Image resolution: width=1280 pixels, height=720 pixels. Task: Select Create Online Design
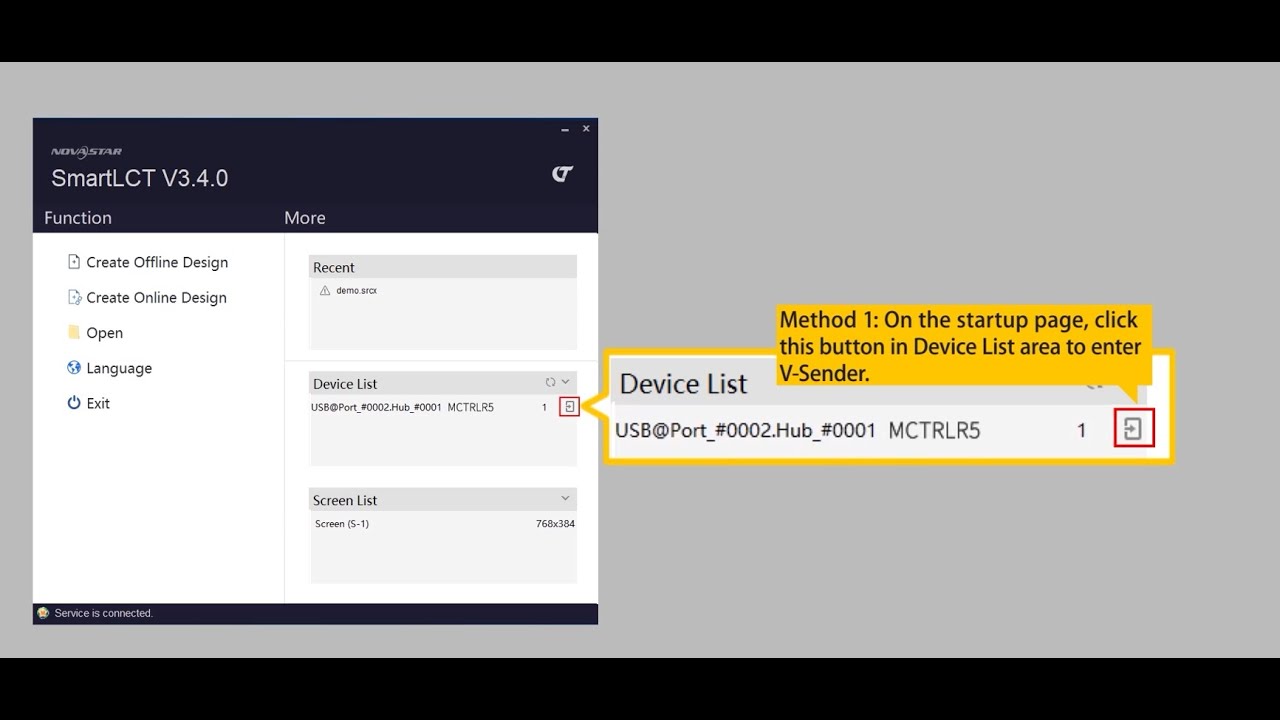147,297
